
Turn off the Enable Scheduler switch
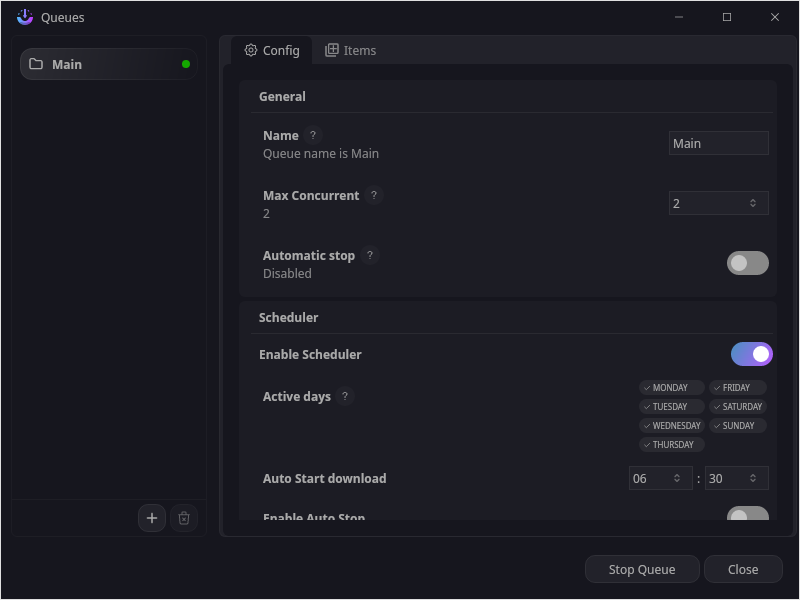tap(751, 354)
